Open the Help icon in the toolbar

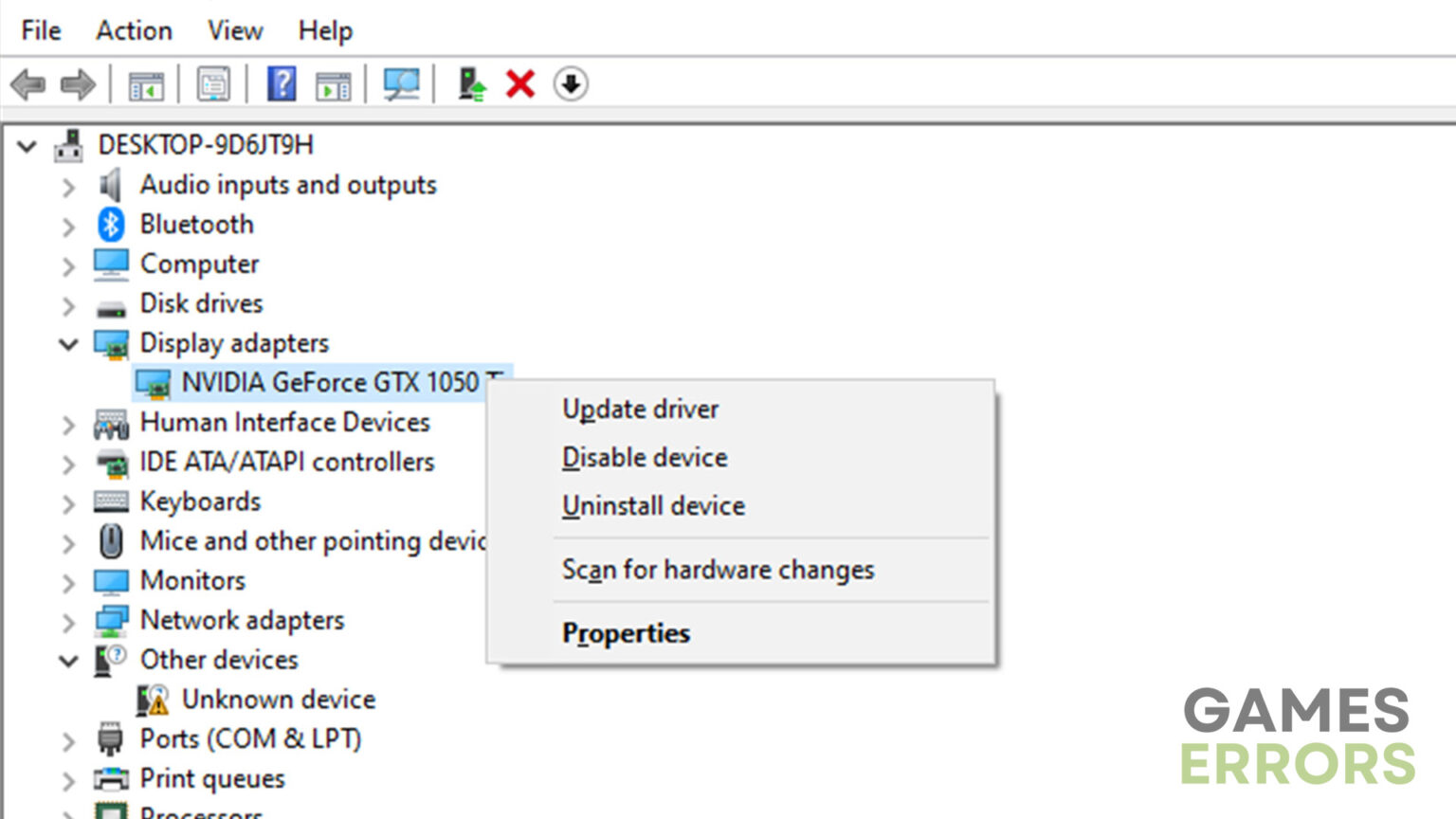coord(281,84)
